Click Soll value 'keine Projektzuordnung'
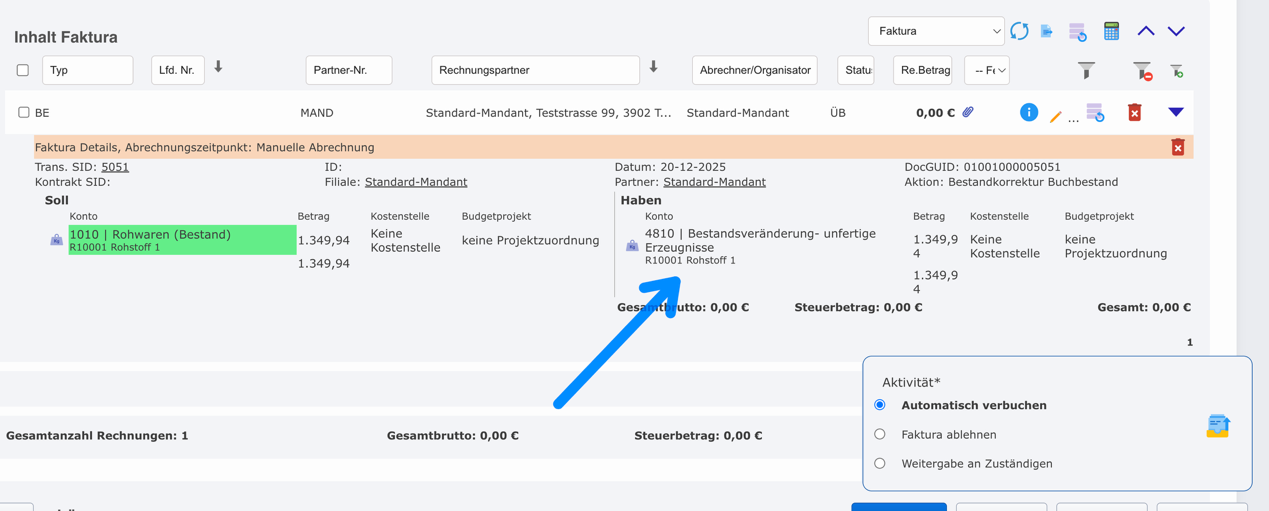 click(x=530, y=240)
